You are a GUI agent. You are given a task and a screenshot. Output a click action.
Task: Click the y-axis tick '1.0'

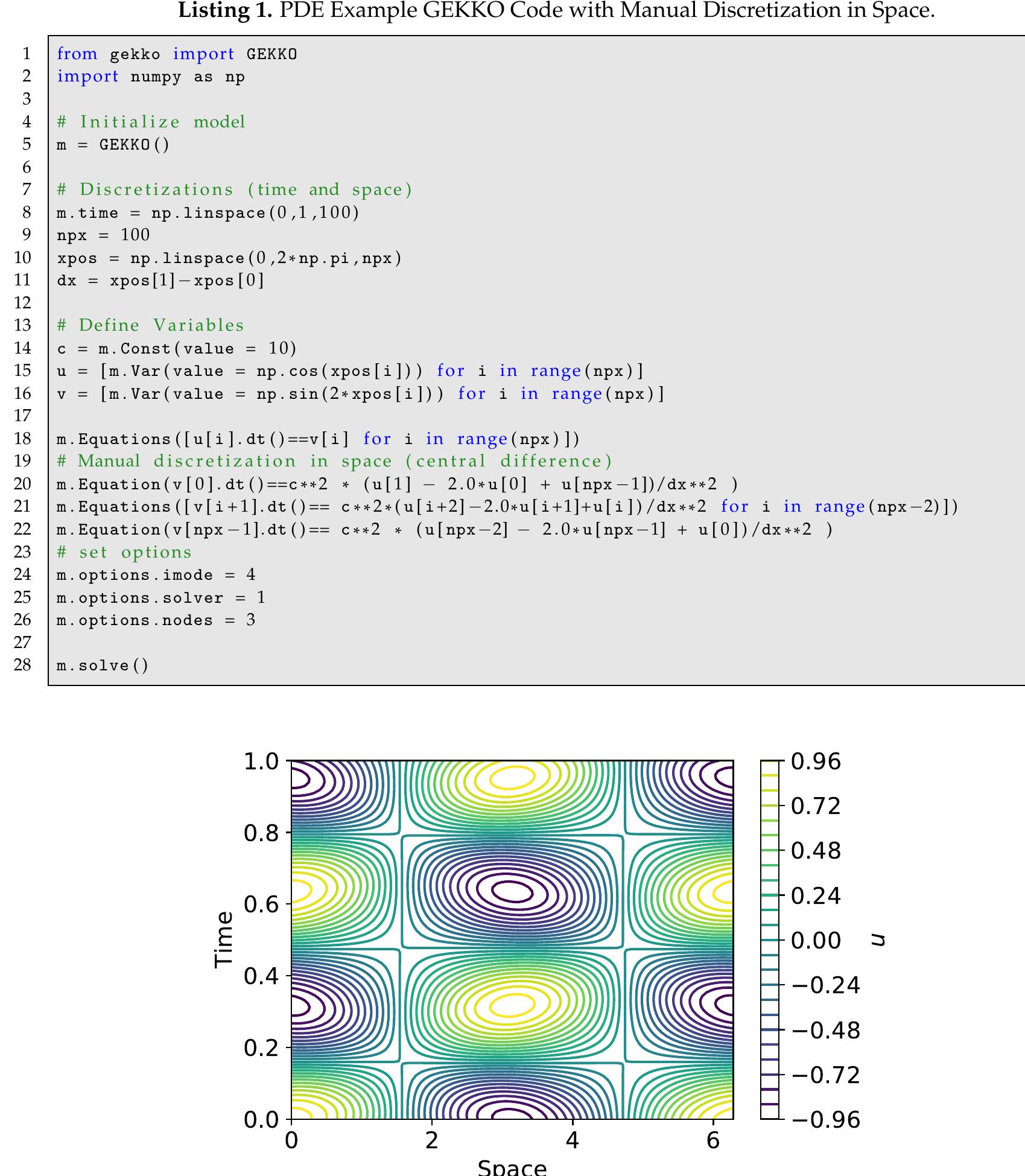[261, 761]
